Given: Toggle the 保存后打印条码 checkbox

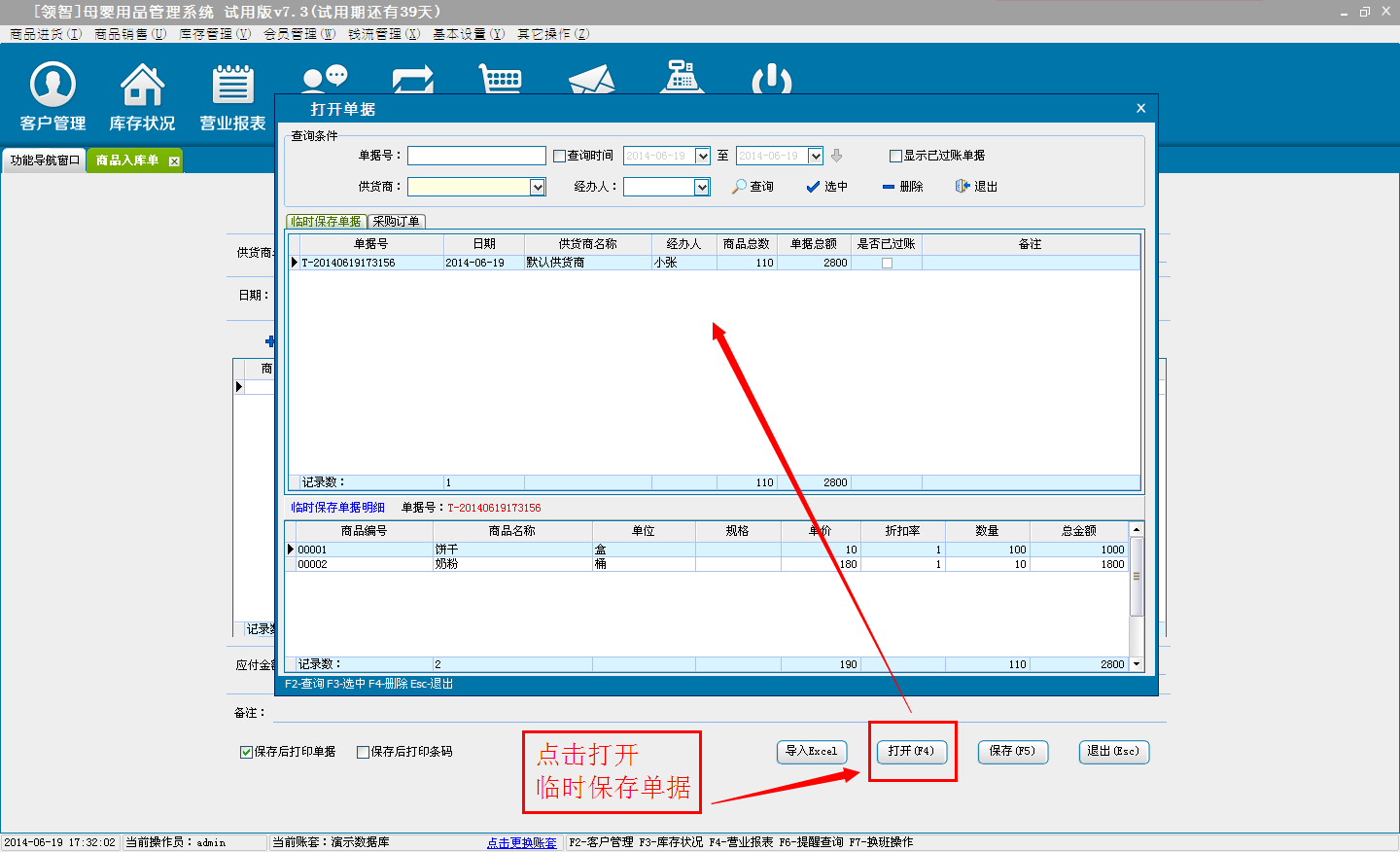Looking at the screenshot, I should (363, 752).
